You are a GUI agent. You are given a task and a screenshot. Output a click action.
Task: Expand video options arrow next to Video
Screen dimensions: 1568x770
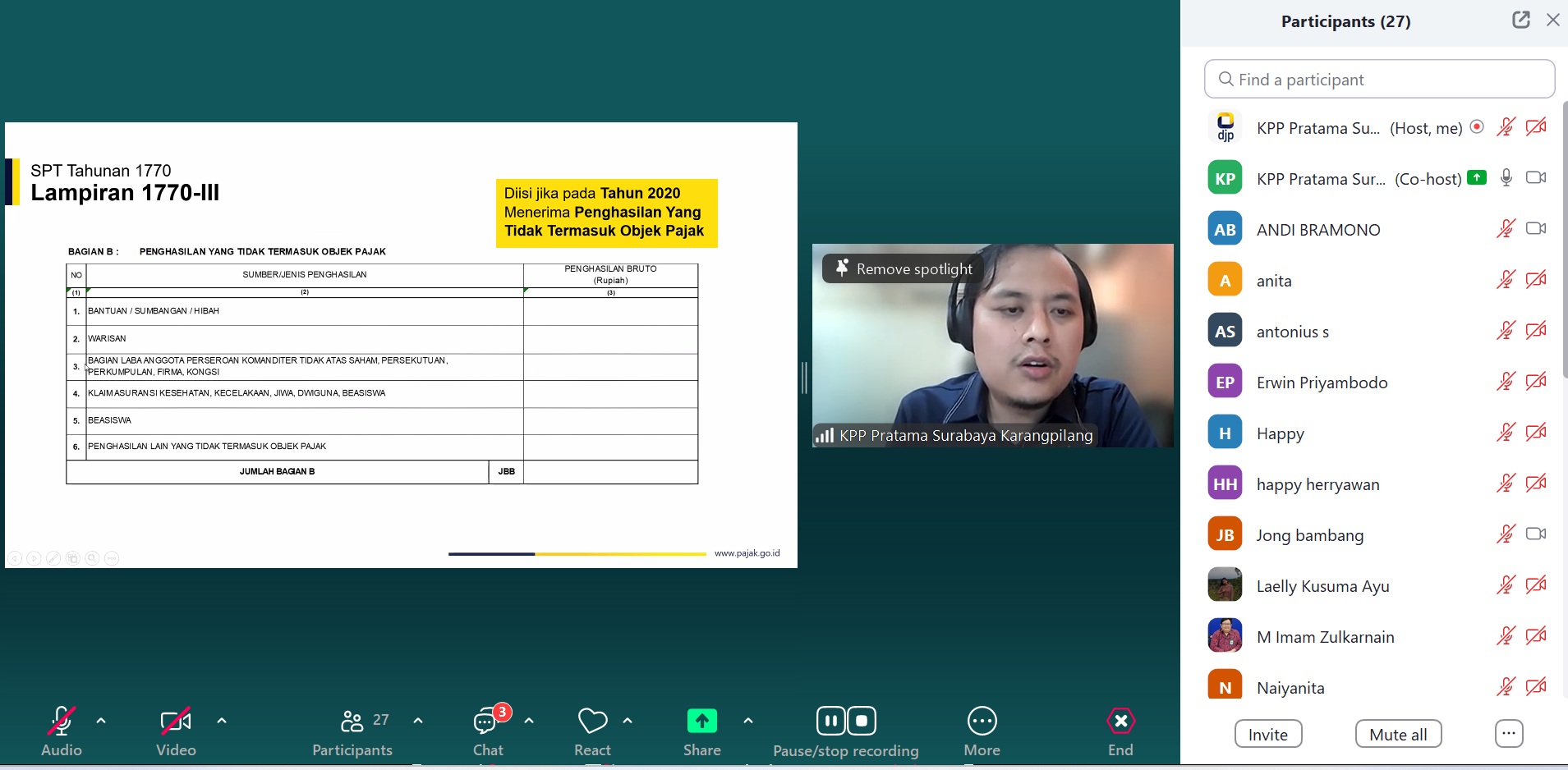222,721
